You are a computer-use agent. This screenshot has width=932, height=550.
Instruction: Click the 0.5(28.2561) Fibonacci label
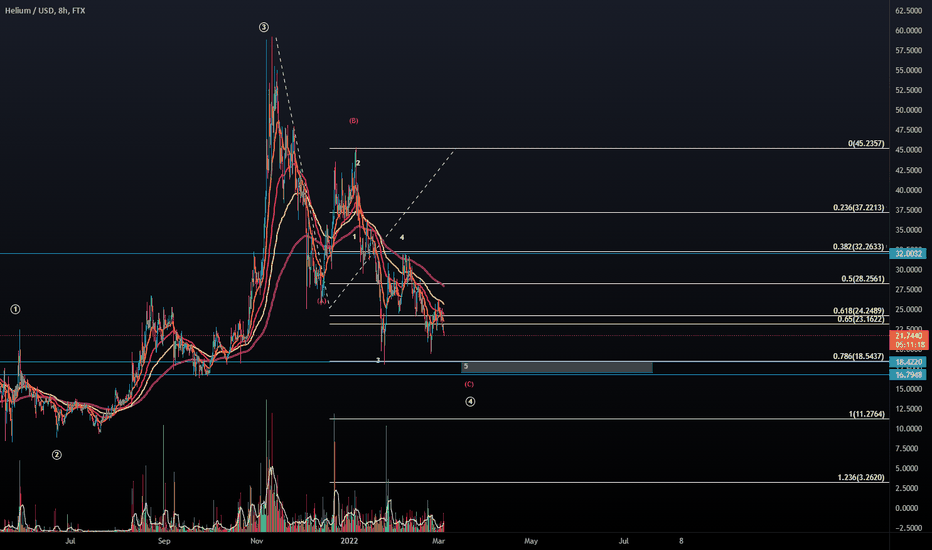pyautogui.click(x=862, y=279)
